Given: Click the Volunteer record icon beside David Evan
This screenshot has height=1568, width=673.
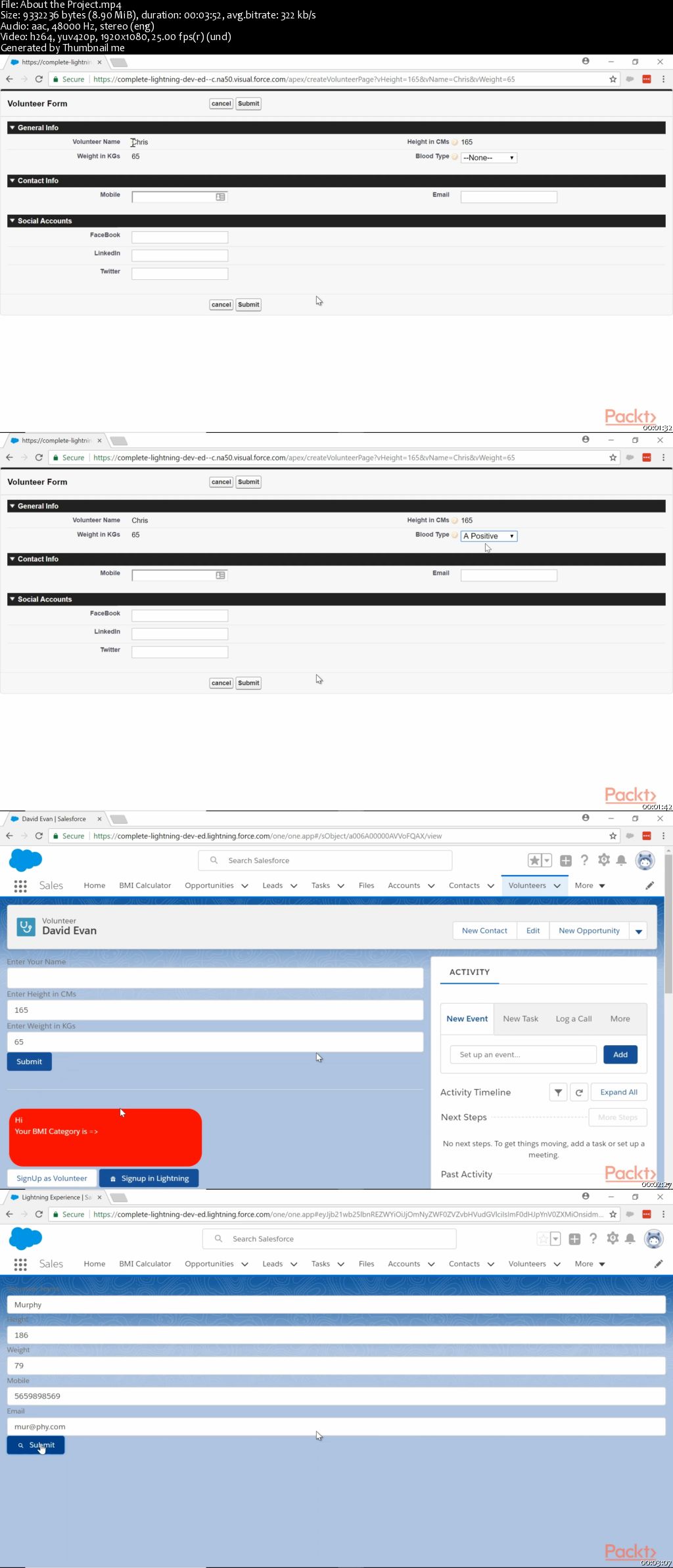Looking at the screenshot, I should [x=26, y=927].
